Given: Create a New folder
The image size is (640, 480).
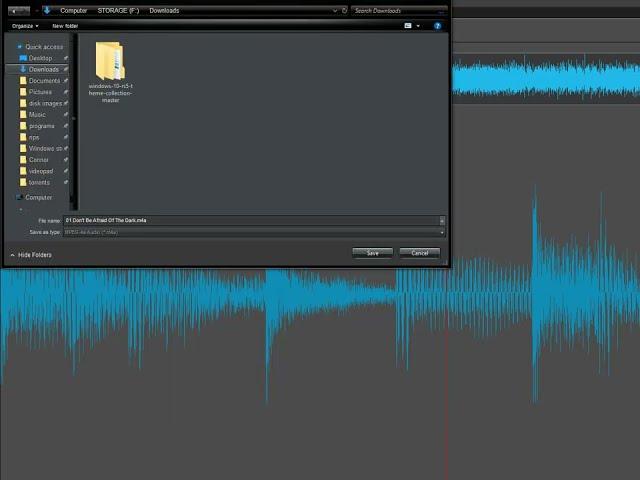Looking at the screenshot, I should [65, 26].
